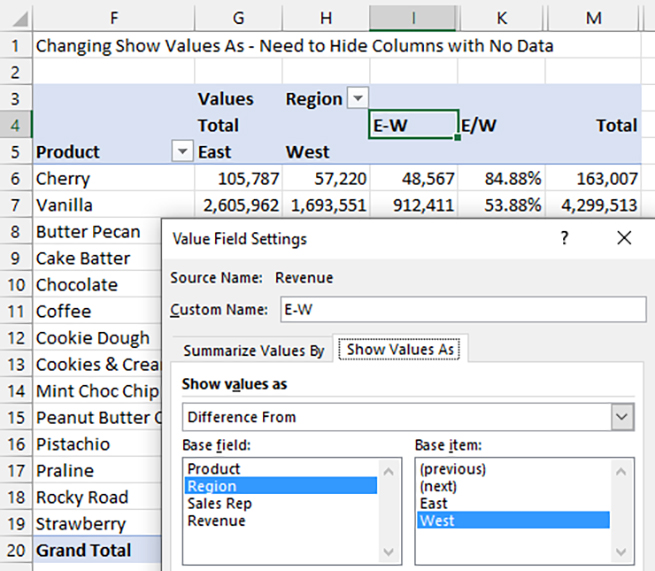Select Product in Base field list
This screenshot has height=571, width=655.
coord(281,469)
